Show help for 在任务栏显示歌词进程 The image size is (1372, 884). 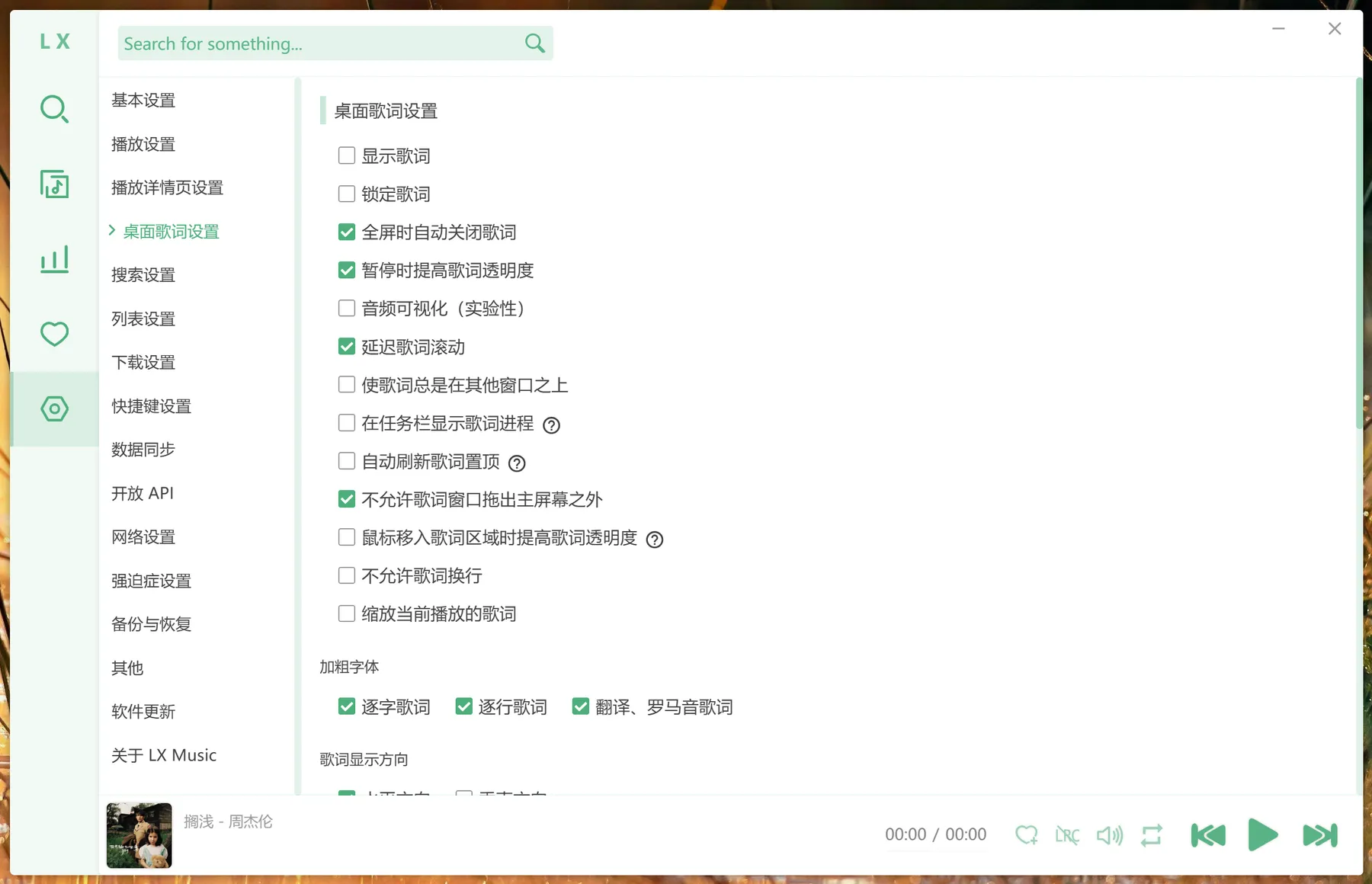point(551,425)
